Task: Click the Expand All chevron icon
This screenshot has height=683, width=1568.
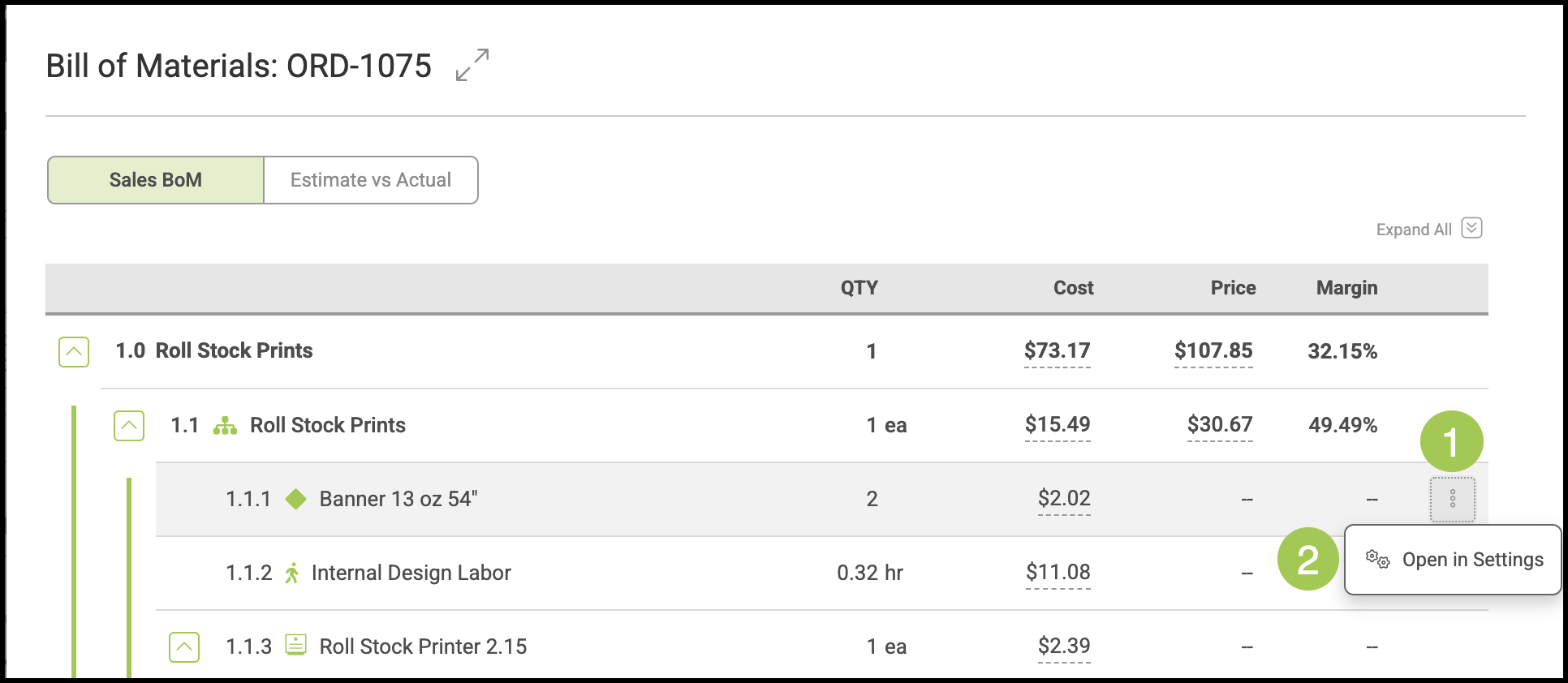Action: (x=1471, y=228)
